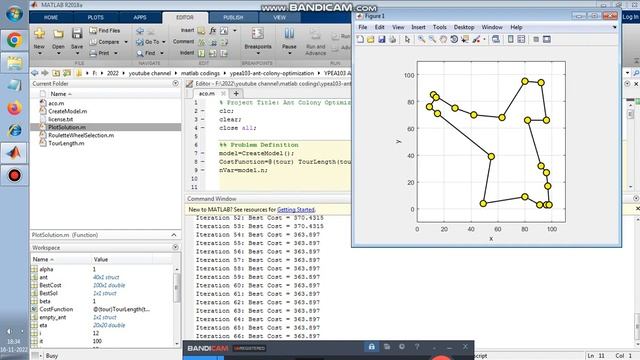
Task: Switch to the HOME ribbon tab
Action: [51, 18]
